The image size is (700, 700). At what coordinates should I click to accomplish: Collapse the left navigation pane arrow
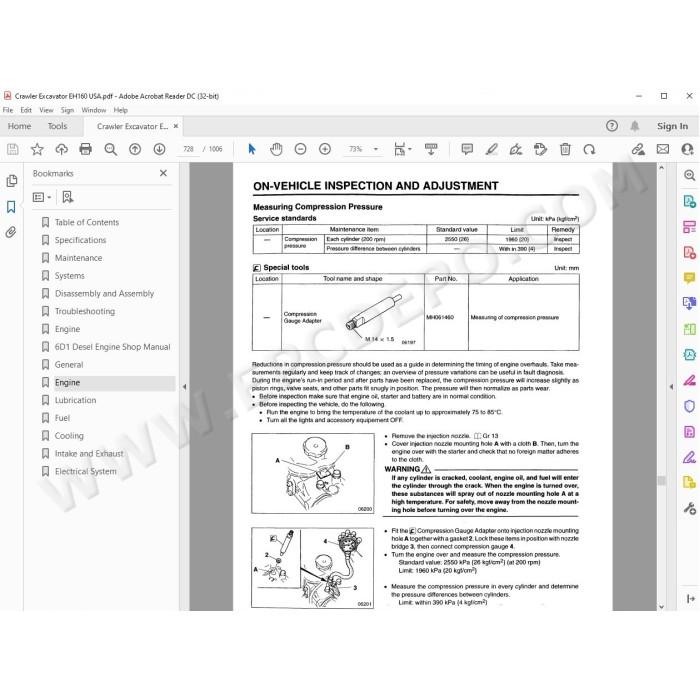[184, 387]
